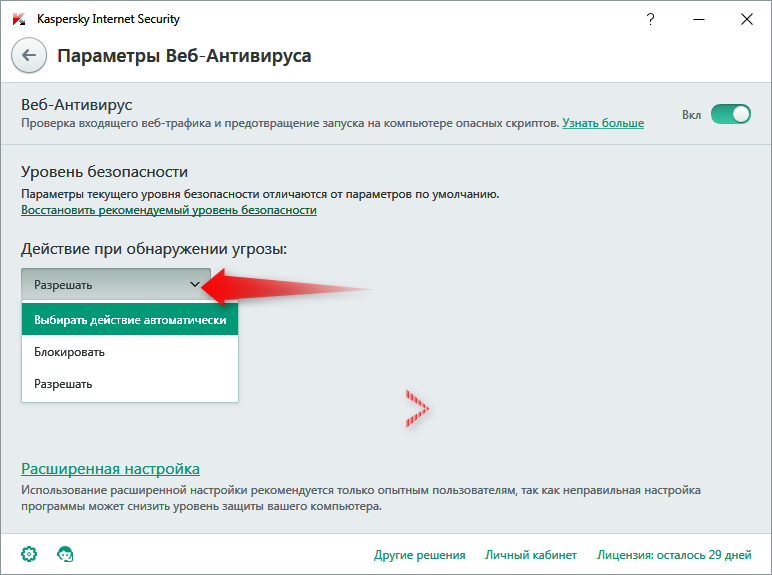The image size is (772, 575).
Task: Choose 'Блокировать' from the list
Action: tap(130, 352)
